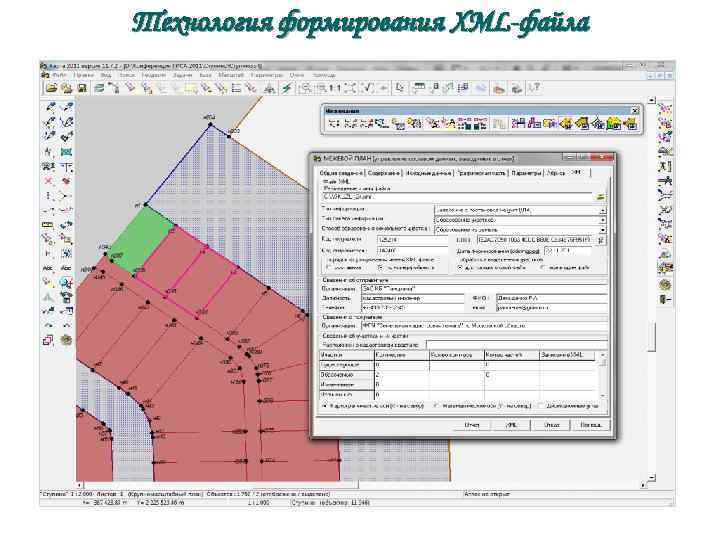Click the Должность input field
This screenshot has height=540, width=720.
(412, 298)
